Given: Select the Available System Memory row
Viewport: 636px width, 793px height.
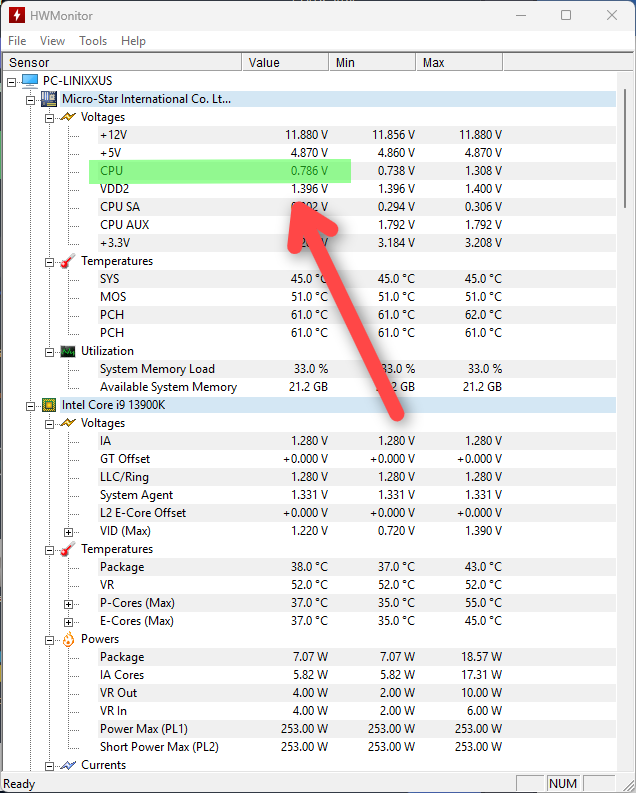Looking at the screenshot, I should 357,387.
